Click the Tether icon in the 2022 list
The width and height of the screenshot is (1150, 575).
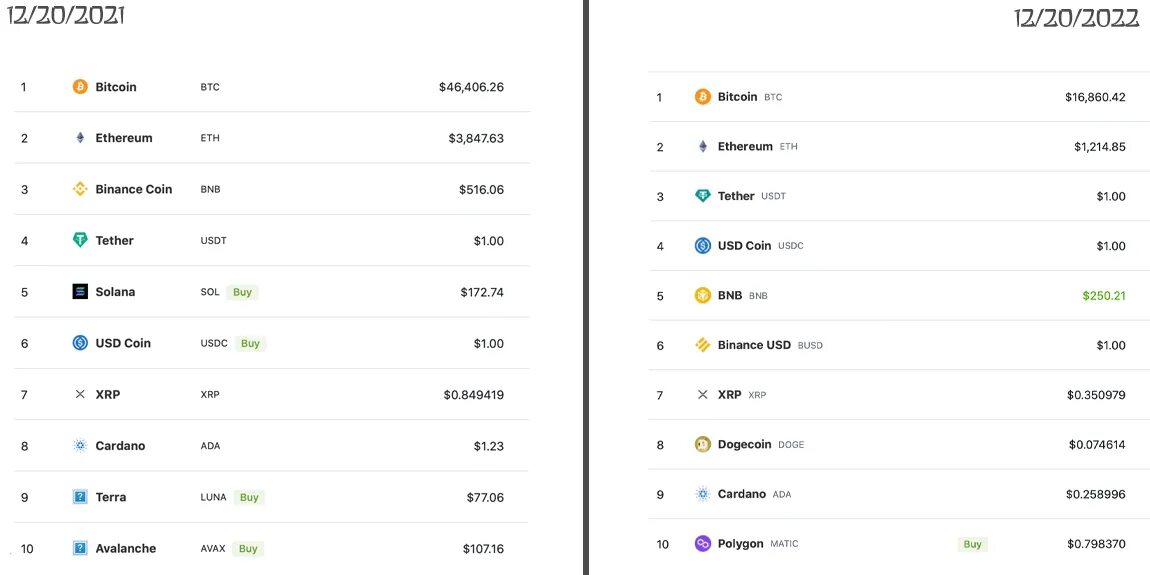[x=703, y=196]
